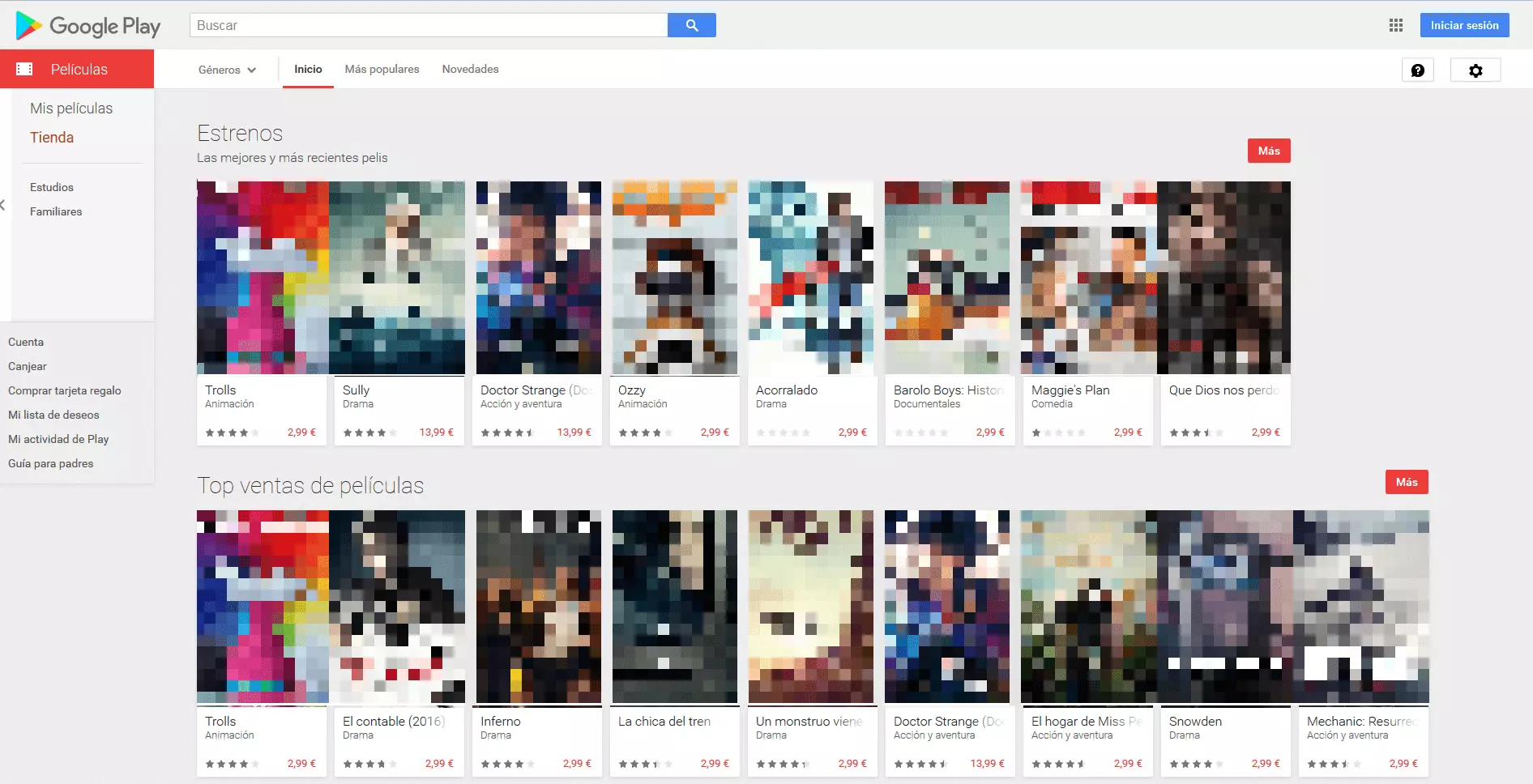Click star rating on Ozzy card
This screenshot has width=1533, height=784.
click(x=645, y=432)
